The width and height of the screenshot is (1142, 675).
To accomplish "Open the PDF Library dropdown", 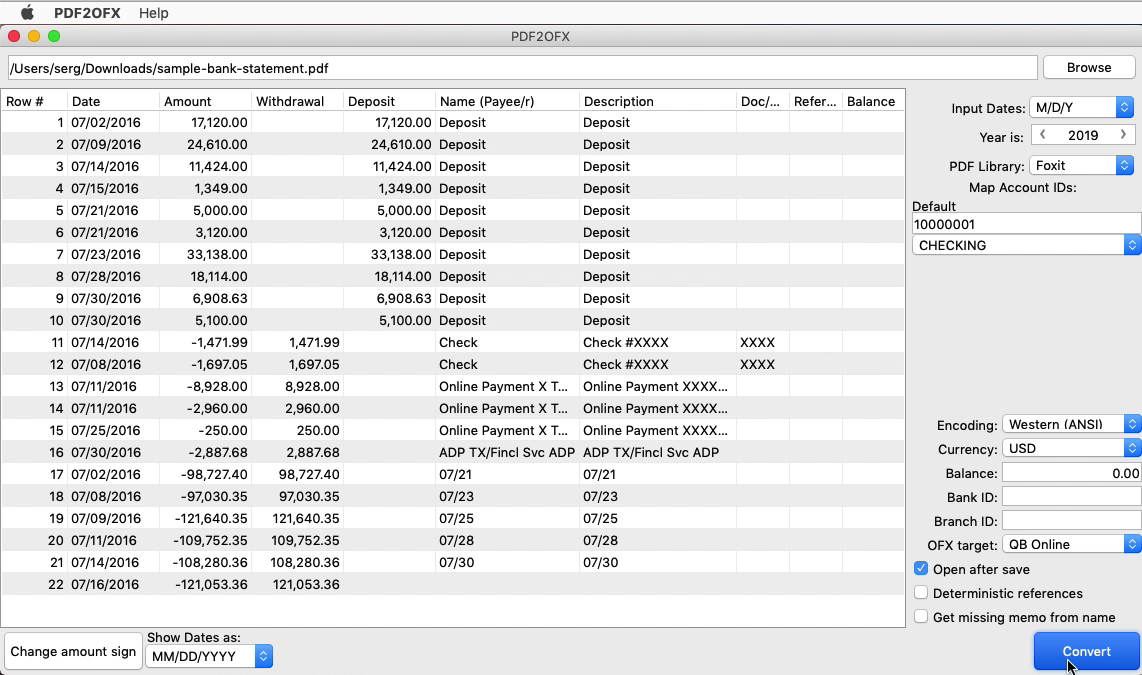I will [x=1082, y=165].
